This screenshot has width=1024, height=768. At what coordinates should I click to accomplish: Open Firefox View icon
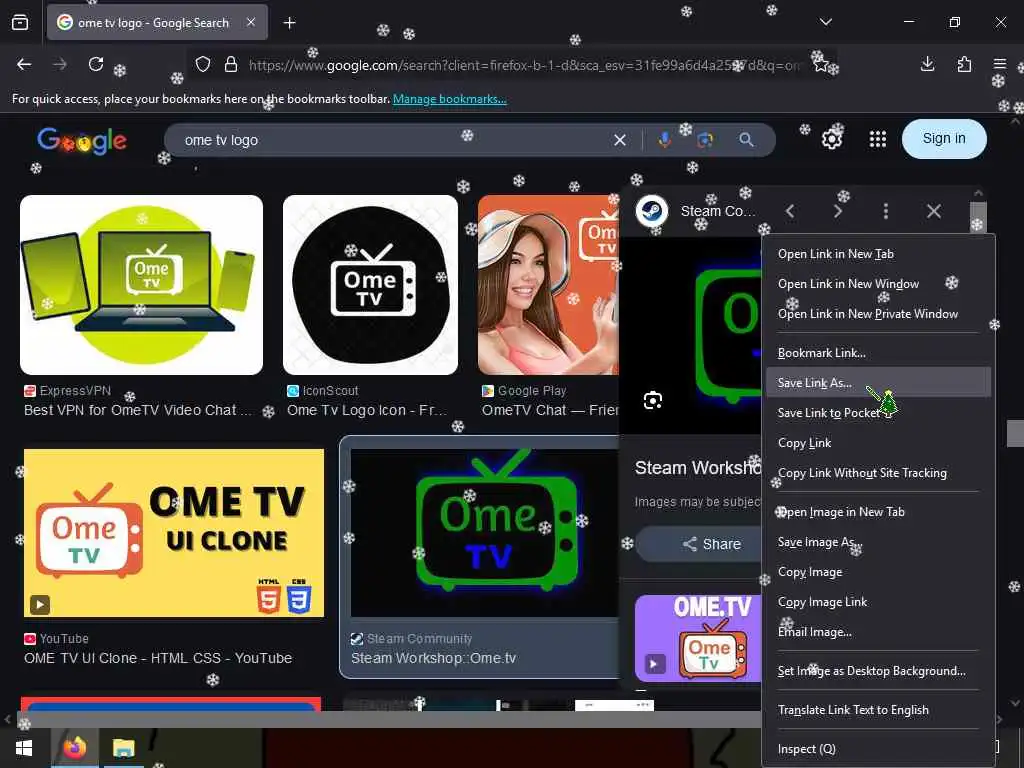pos(20,23)
